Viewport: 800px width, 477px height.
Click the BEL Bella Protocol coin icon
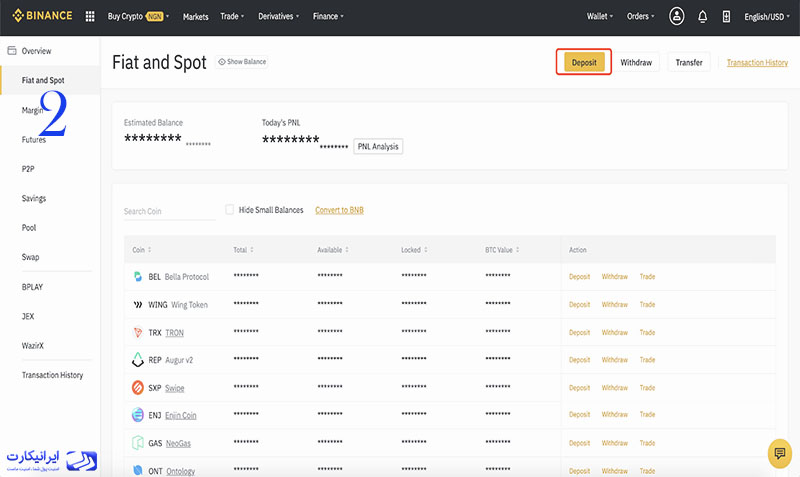coord(137,277)
